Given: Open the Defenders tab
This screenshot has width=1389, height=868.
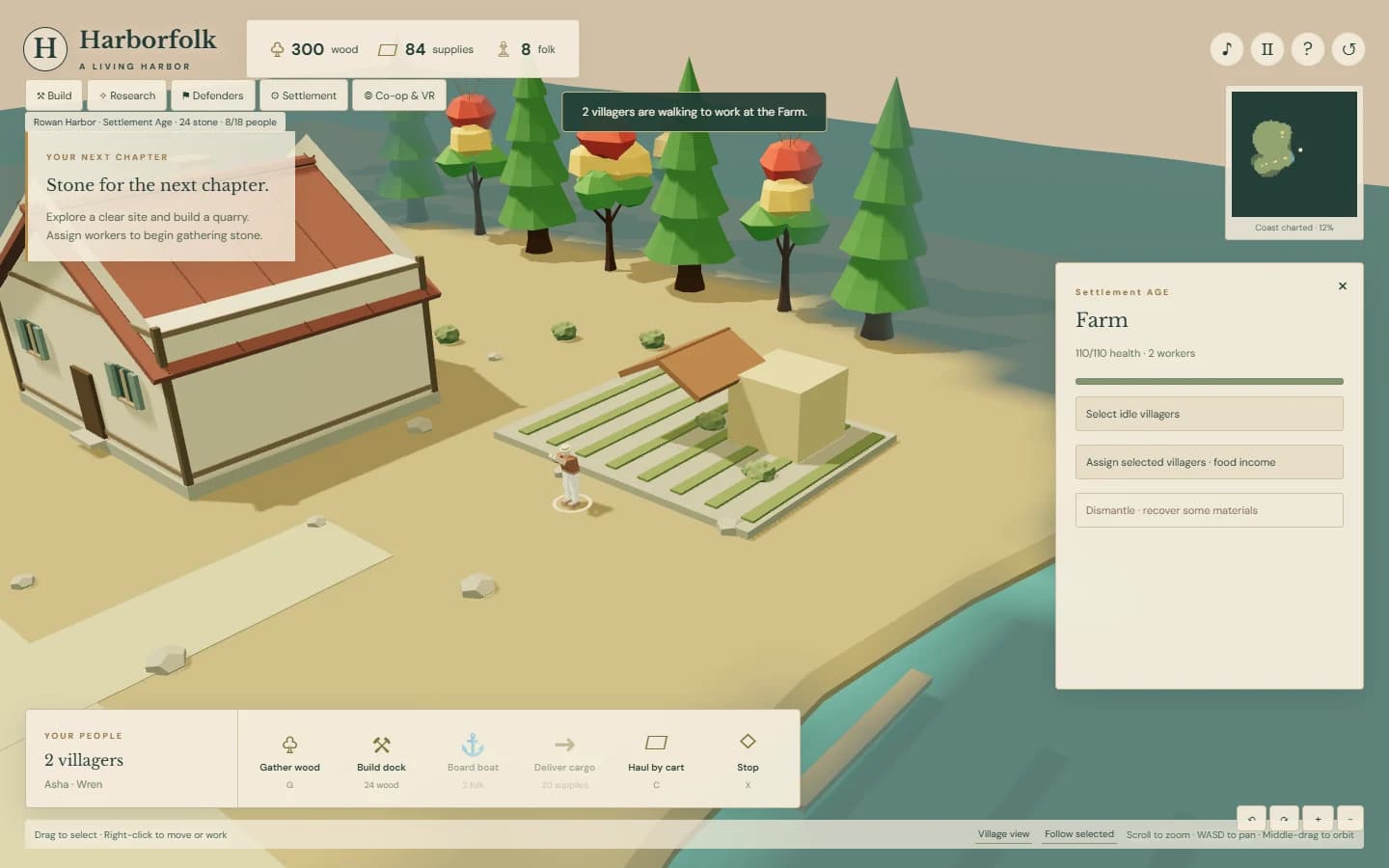Looking at the screenshot, I should click(x=213, y=95).
